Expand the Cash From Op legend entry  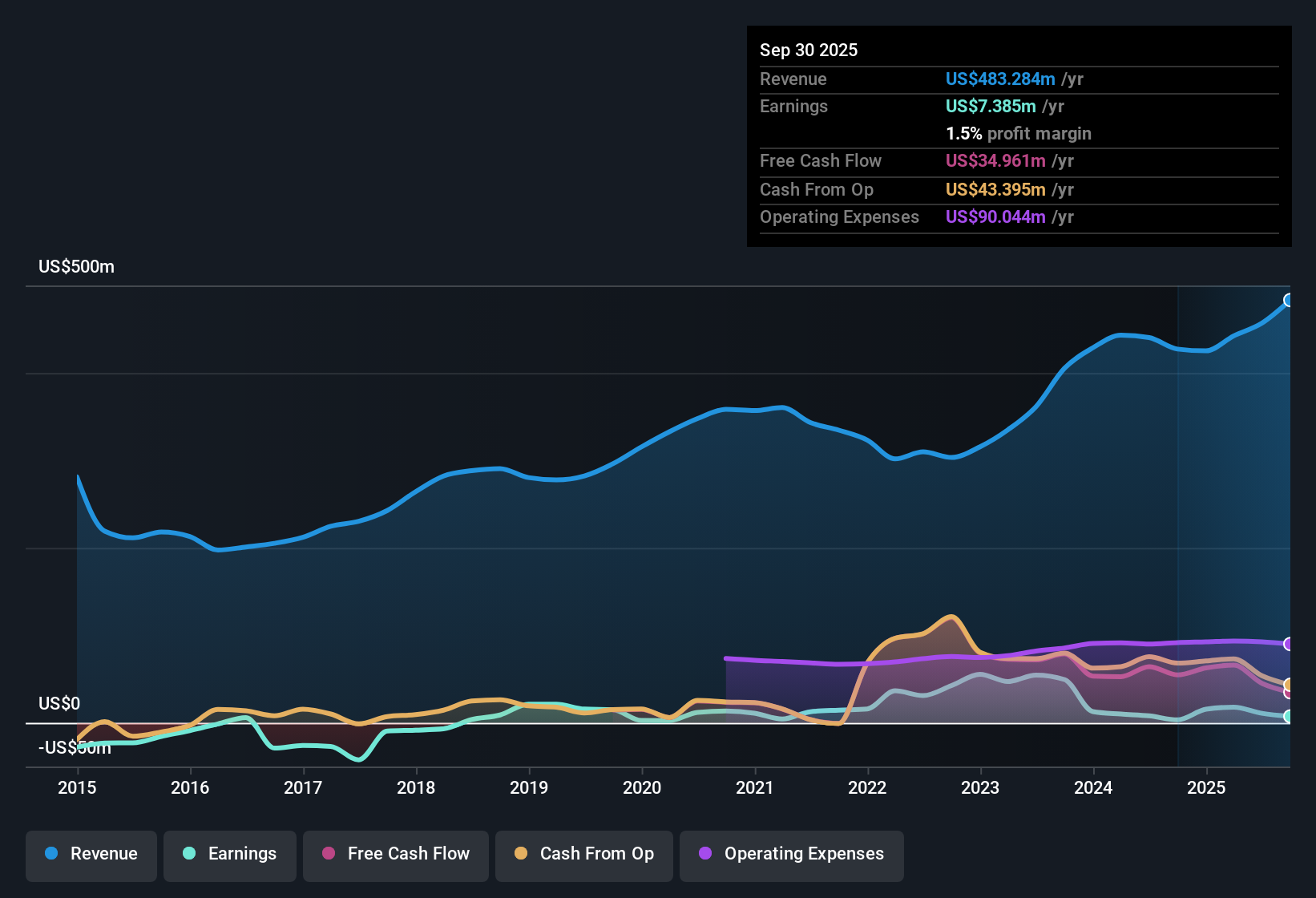tap(583, 854)
